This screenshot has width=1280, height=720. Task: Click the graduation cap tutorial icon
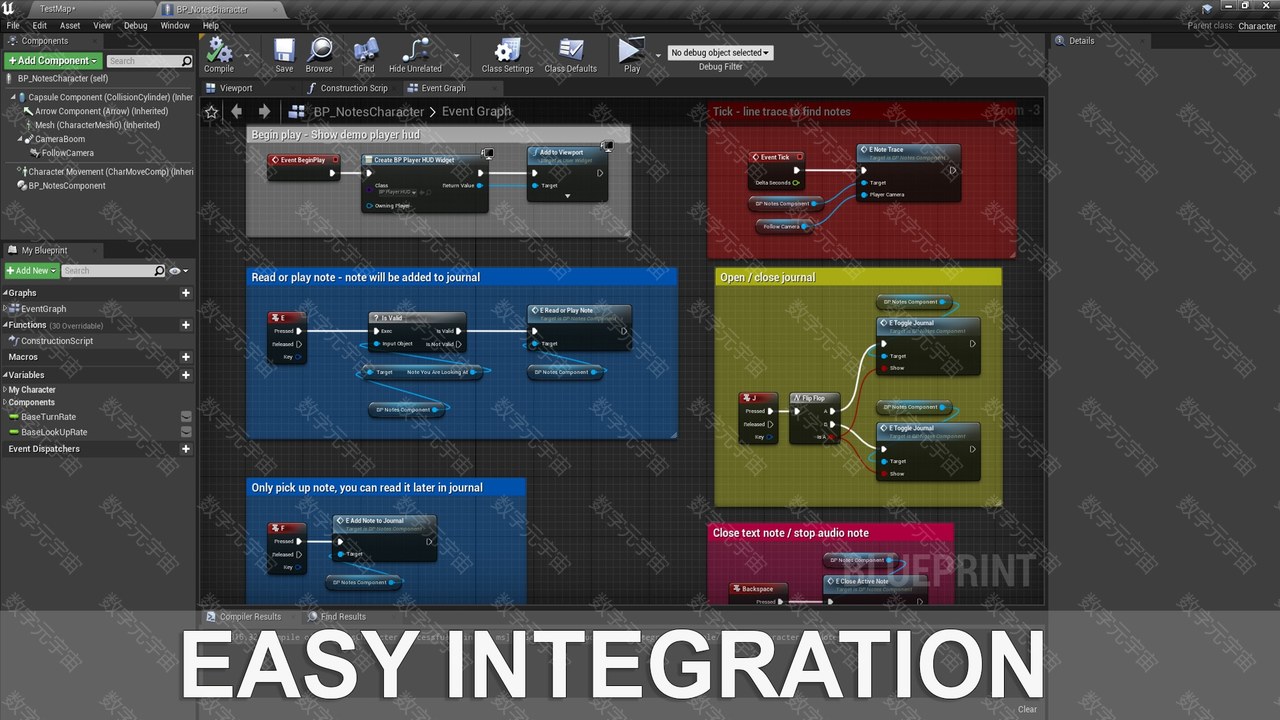pyautogui.click(x=1206, y=8)
